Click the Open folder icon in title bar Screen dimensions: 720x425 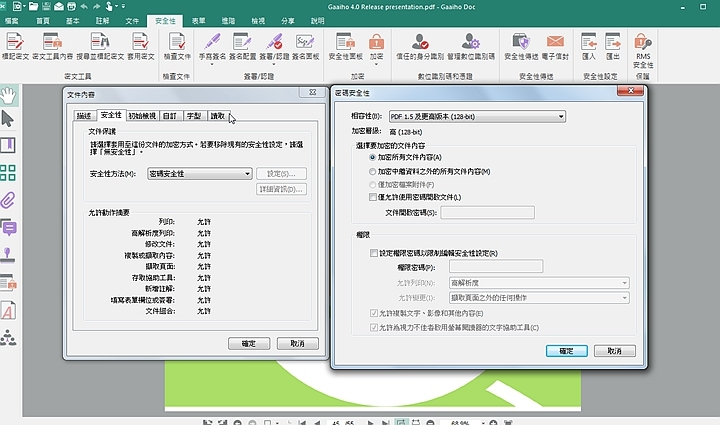pyautogui.click(x=34, y=6)
